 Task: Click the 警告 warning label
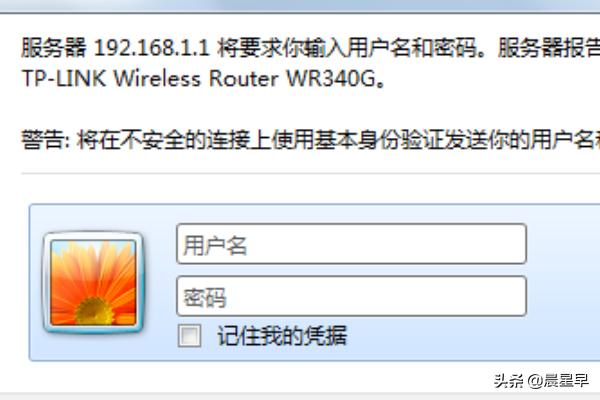43,139
